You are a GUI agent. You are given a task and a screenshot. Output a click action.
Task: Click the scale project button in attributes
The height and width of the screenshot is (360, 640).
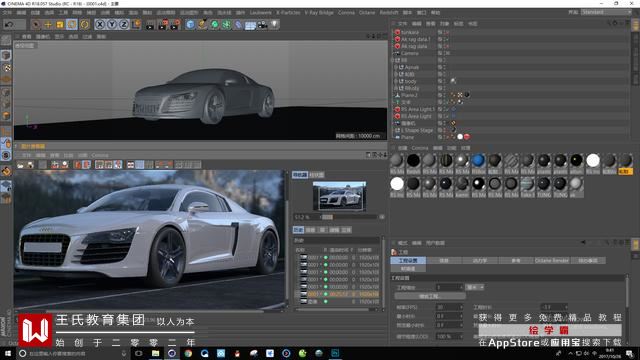[x=429, y=296]
